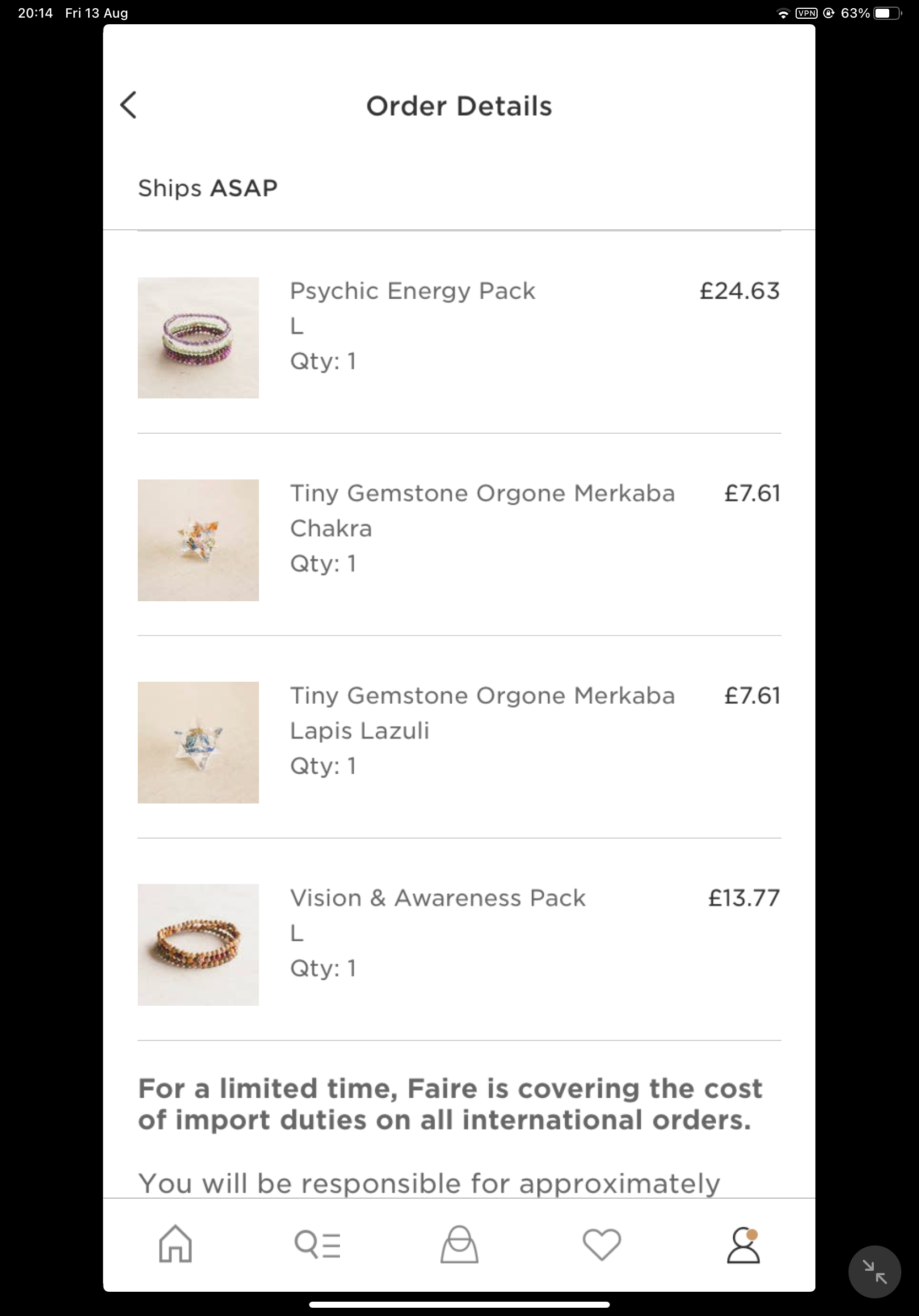Screen dimensions: 919x1316
Task: Open the Vision & Awareness Pack thumbnail
Action: [x=198, y=945]
